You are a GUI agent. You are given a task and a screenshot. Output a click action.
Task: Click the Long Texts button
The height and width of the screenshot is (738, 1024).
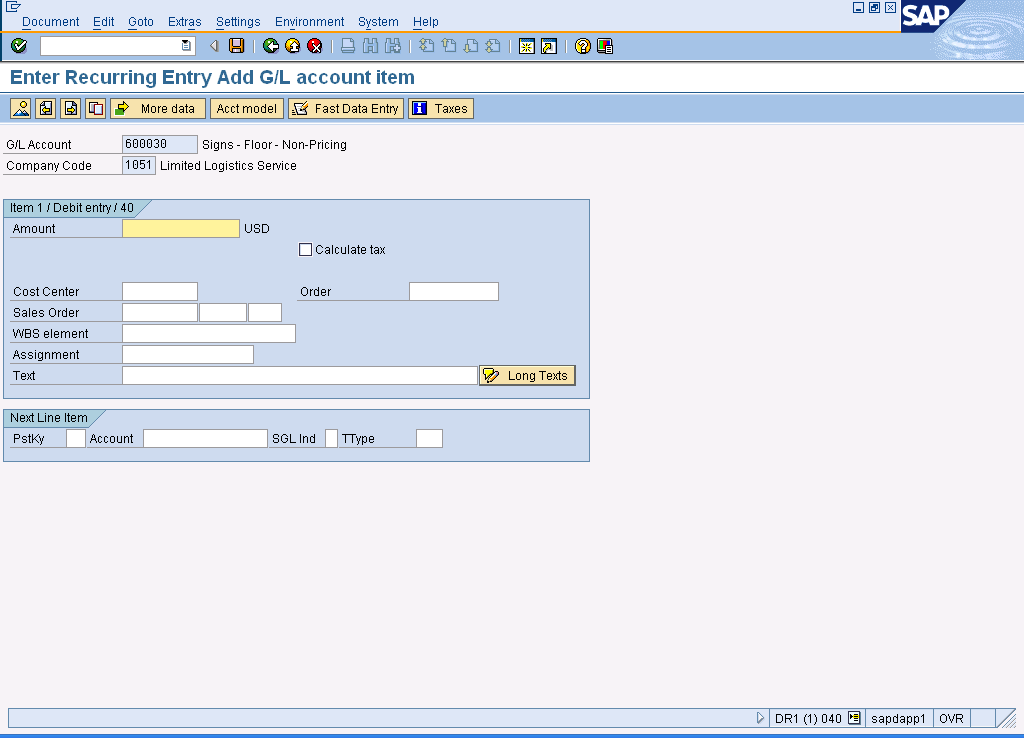[527, 376]
